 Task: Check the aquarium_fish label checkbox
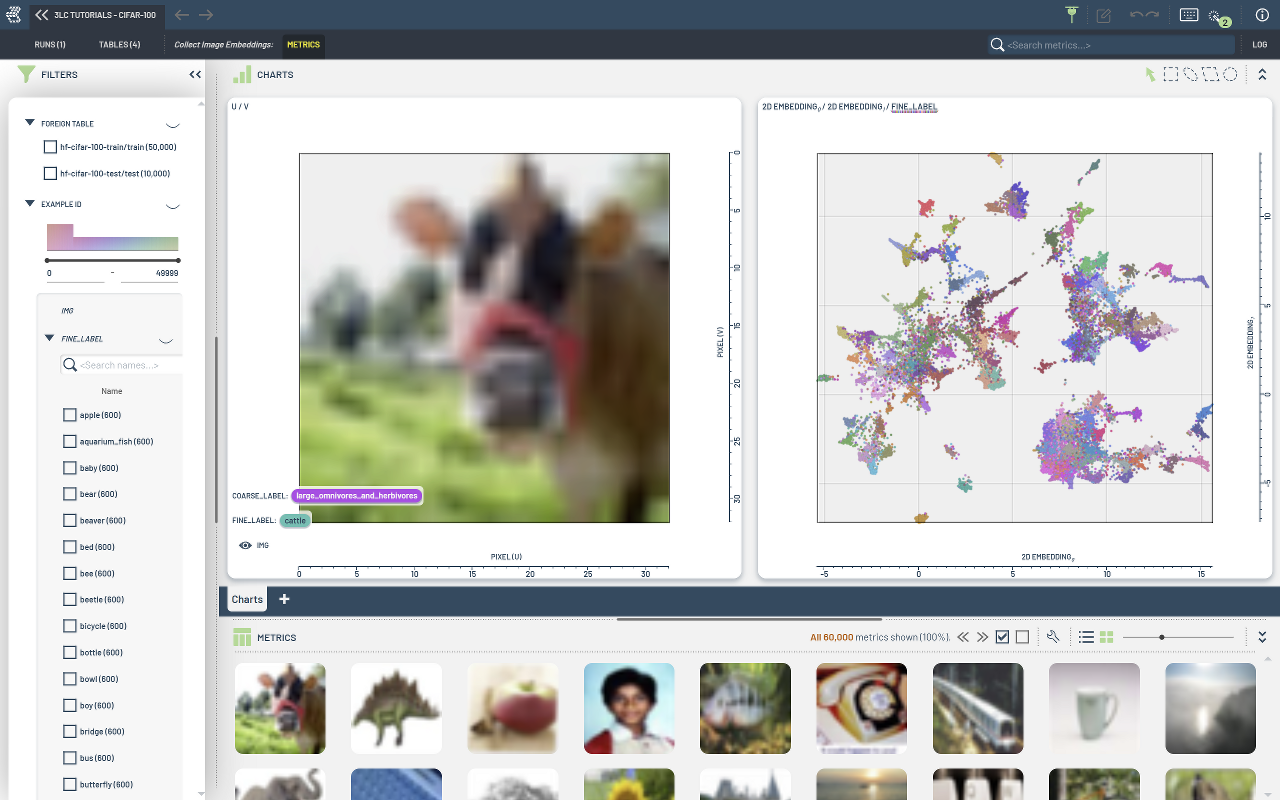pos(70,441)
